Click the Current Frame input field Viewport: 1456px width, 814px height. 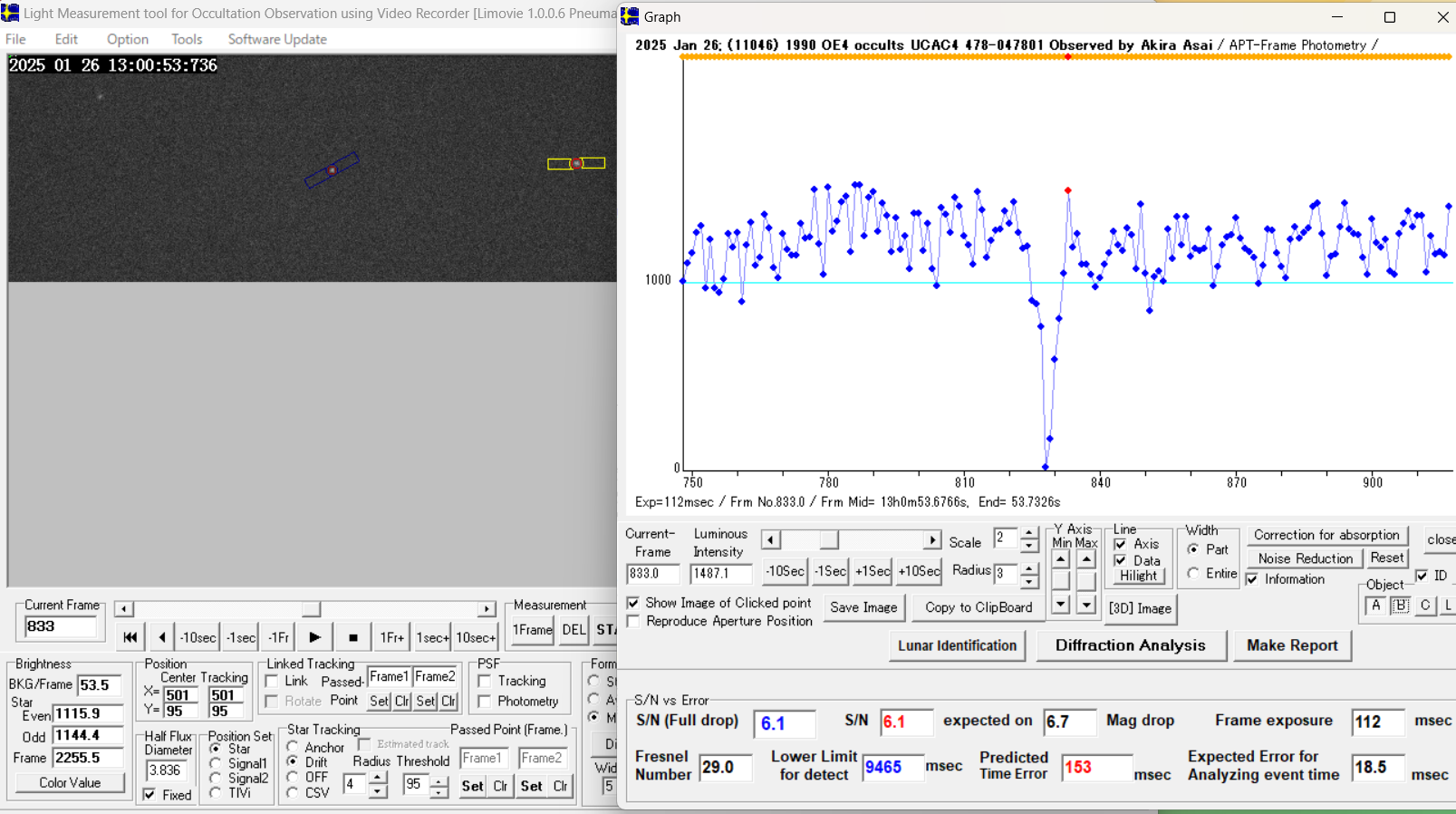pyautogui.click(x=60, y=626)
